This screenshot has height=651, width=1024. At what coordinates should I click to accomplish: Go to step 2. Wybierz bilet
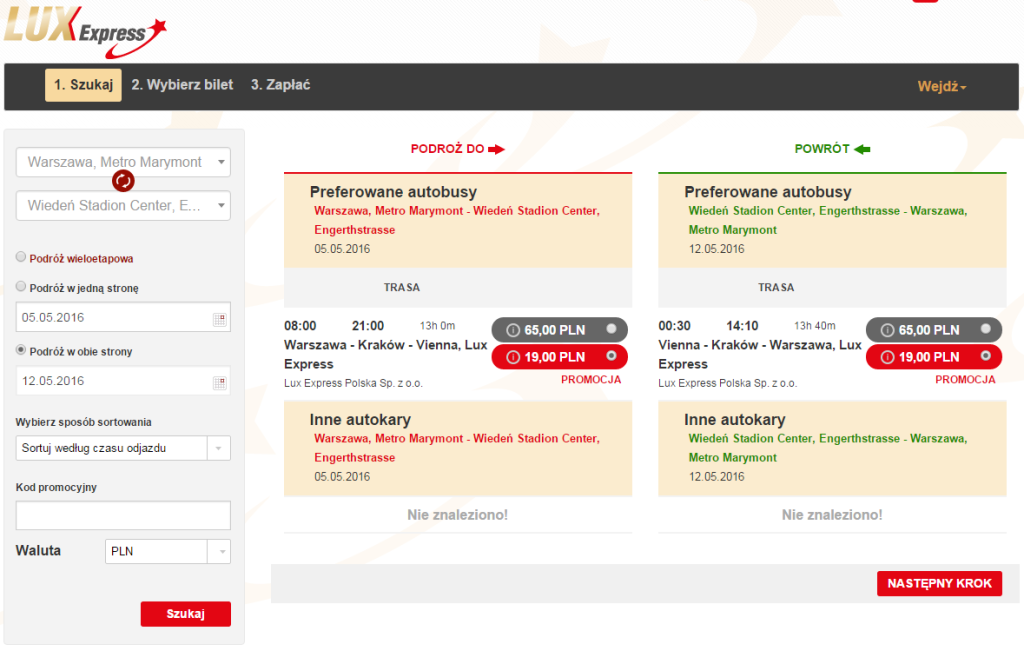point(182,85)
